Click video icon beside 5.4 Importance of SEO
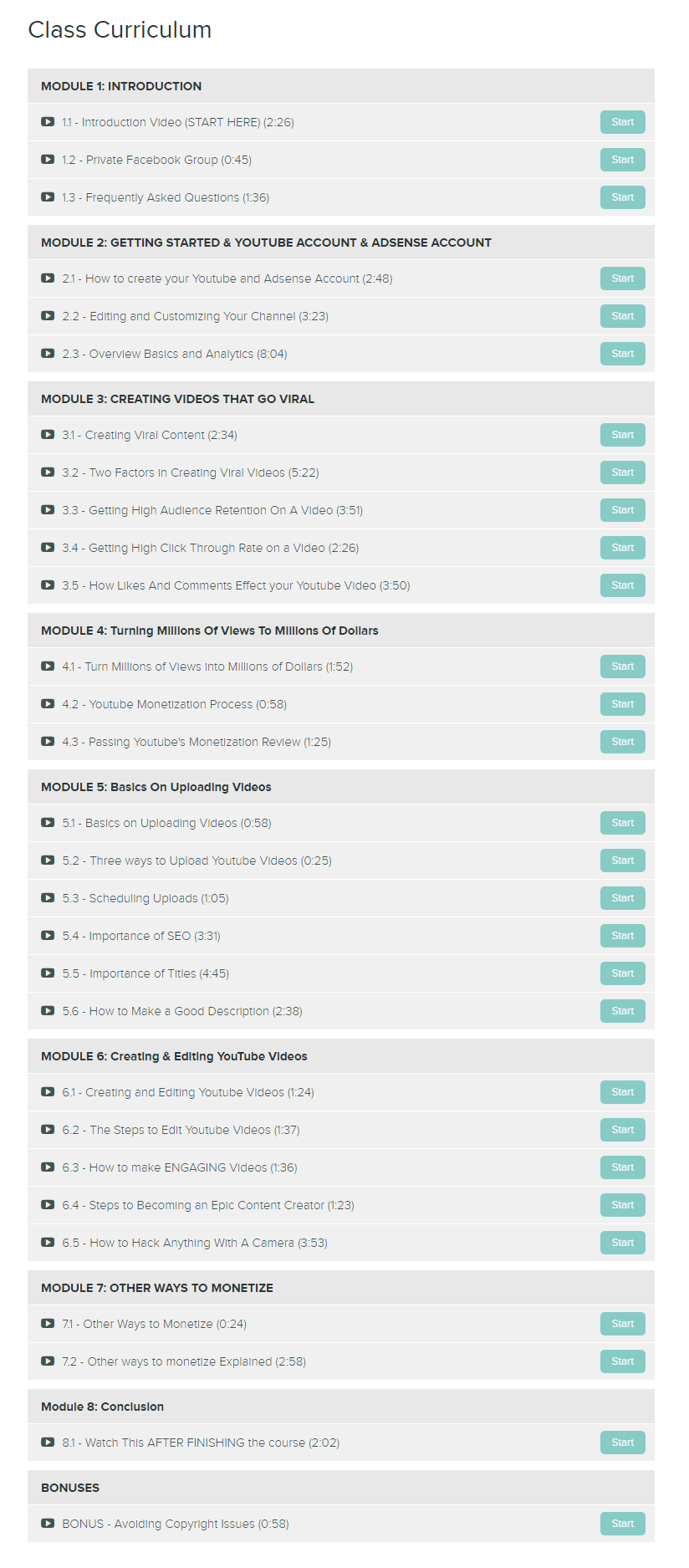Image resolution: width=689 pixels, height=1568 pixels. (48, 936)
